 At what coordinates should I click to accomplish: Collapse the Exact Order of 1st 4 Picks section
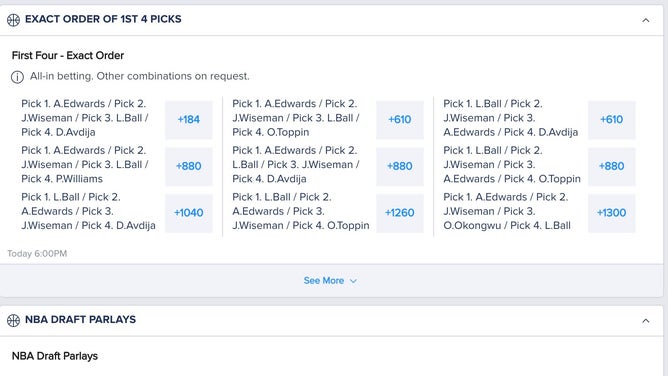(646, 20)
